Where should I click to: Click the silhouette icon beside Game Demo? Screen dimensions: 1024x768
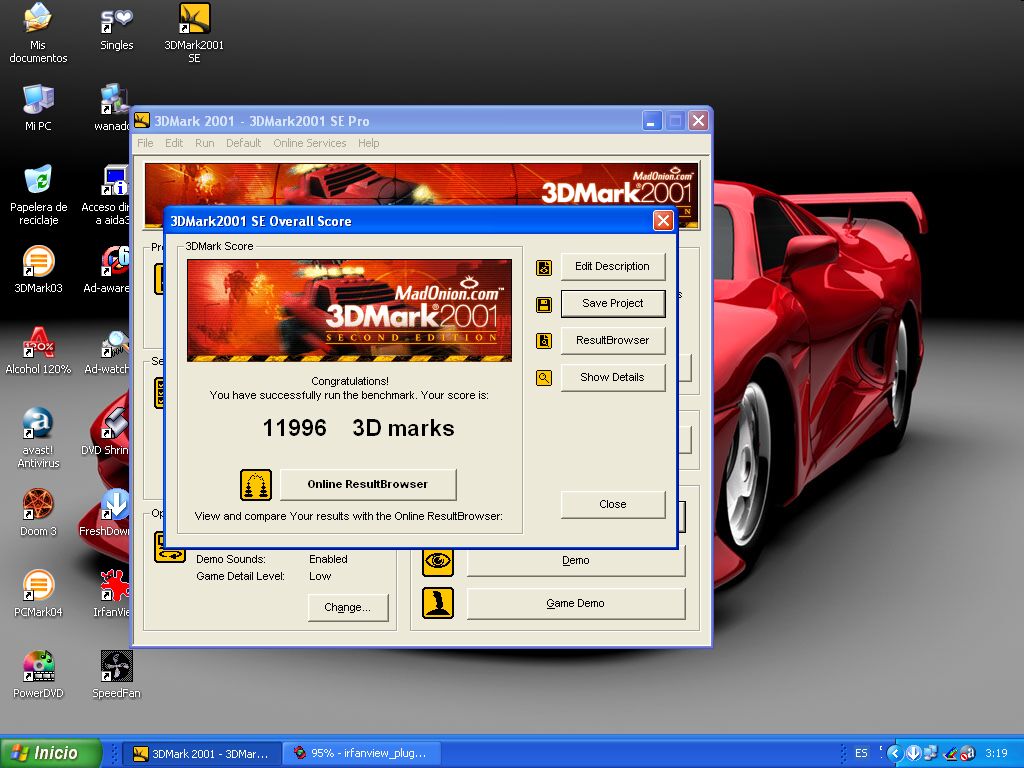[438, 603]
